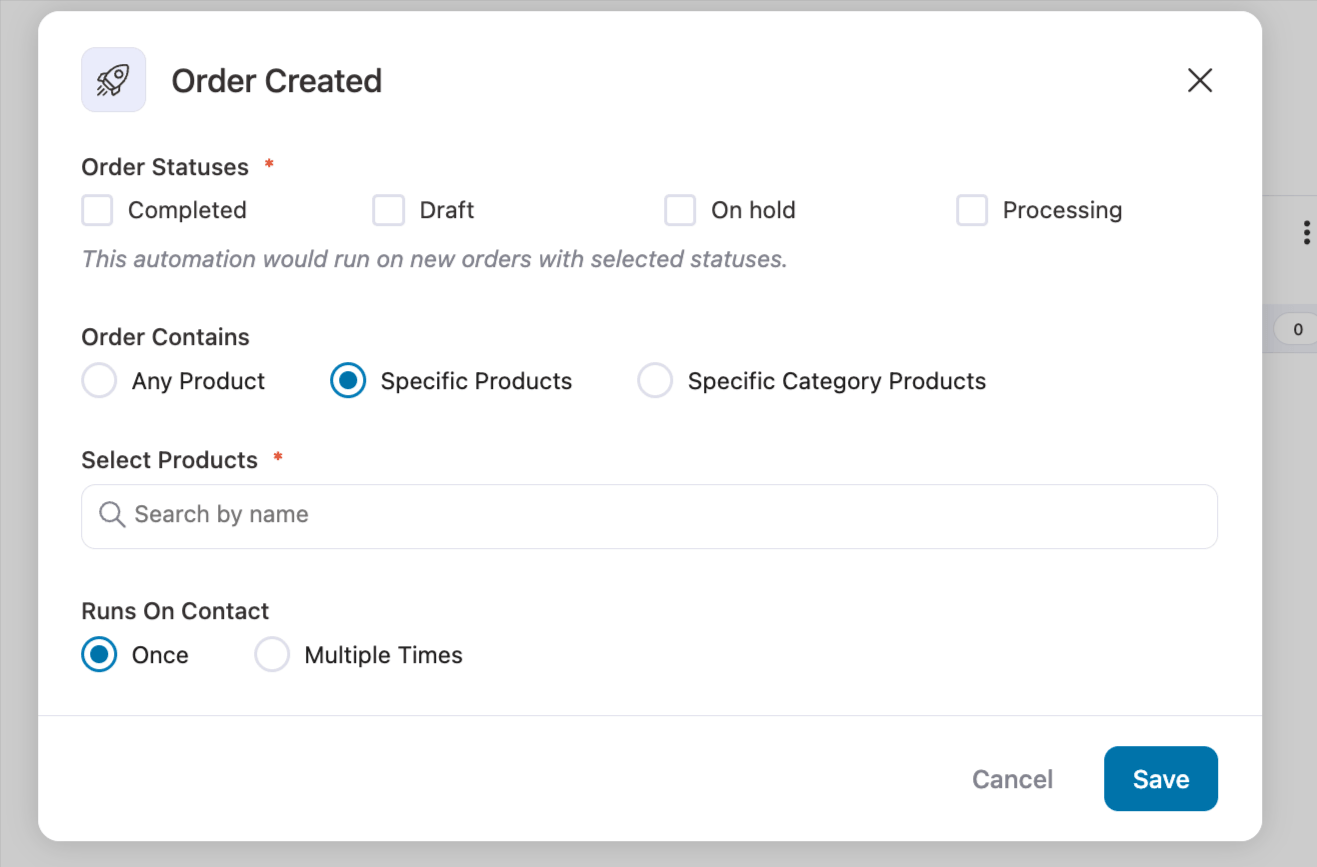The image size is (1317, 867).
Task: Click the Order Contains label
Action: pos(165,337)
